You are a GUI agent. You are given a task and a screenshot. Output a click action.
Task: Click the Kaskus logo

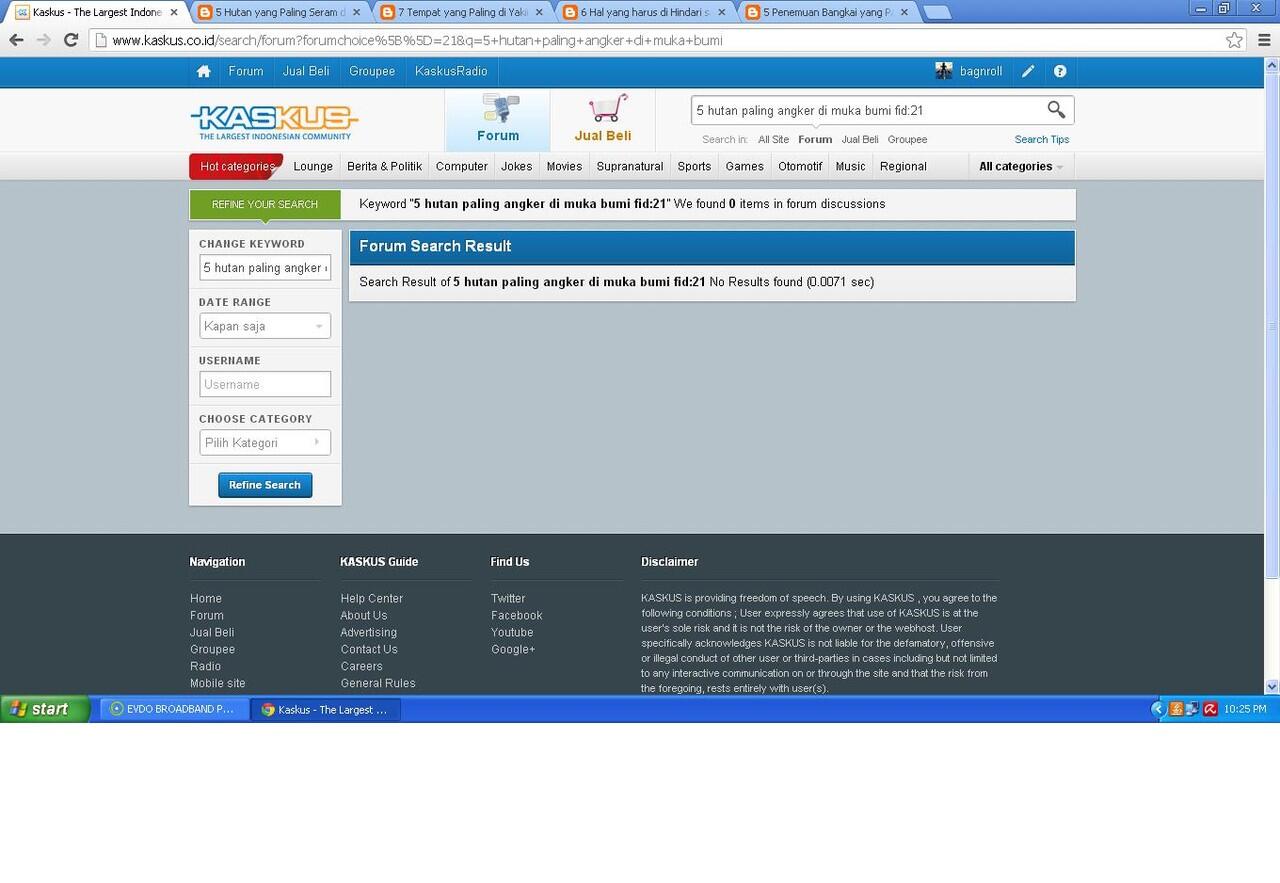pyautogui.click(x=274, y=122)
